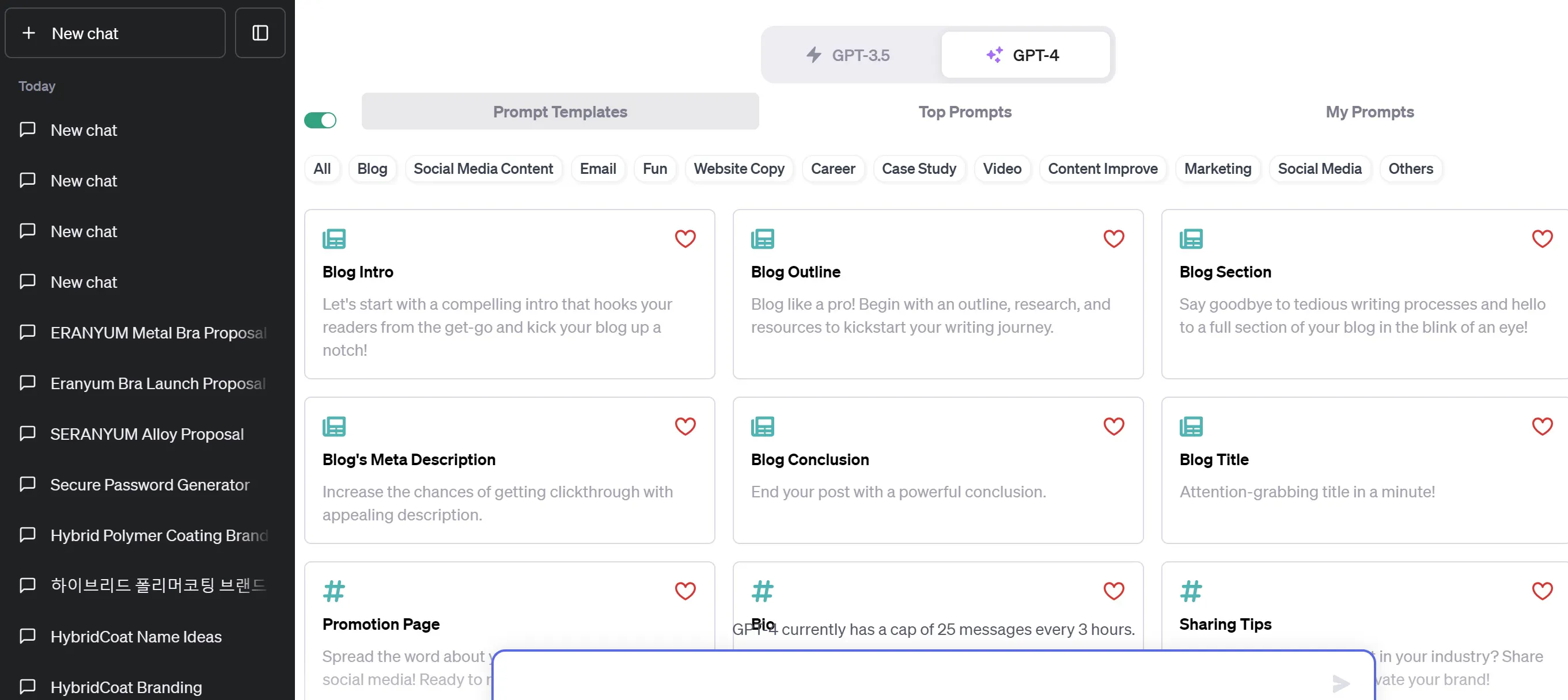The image size is (1568, 700).
Task: Select the GPT-4 model option
Action: click(1024, 55)
